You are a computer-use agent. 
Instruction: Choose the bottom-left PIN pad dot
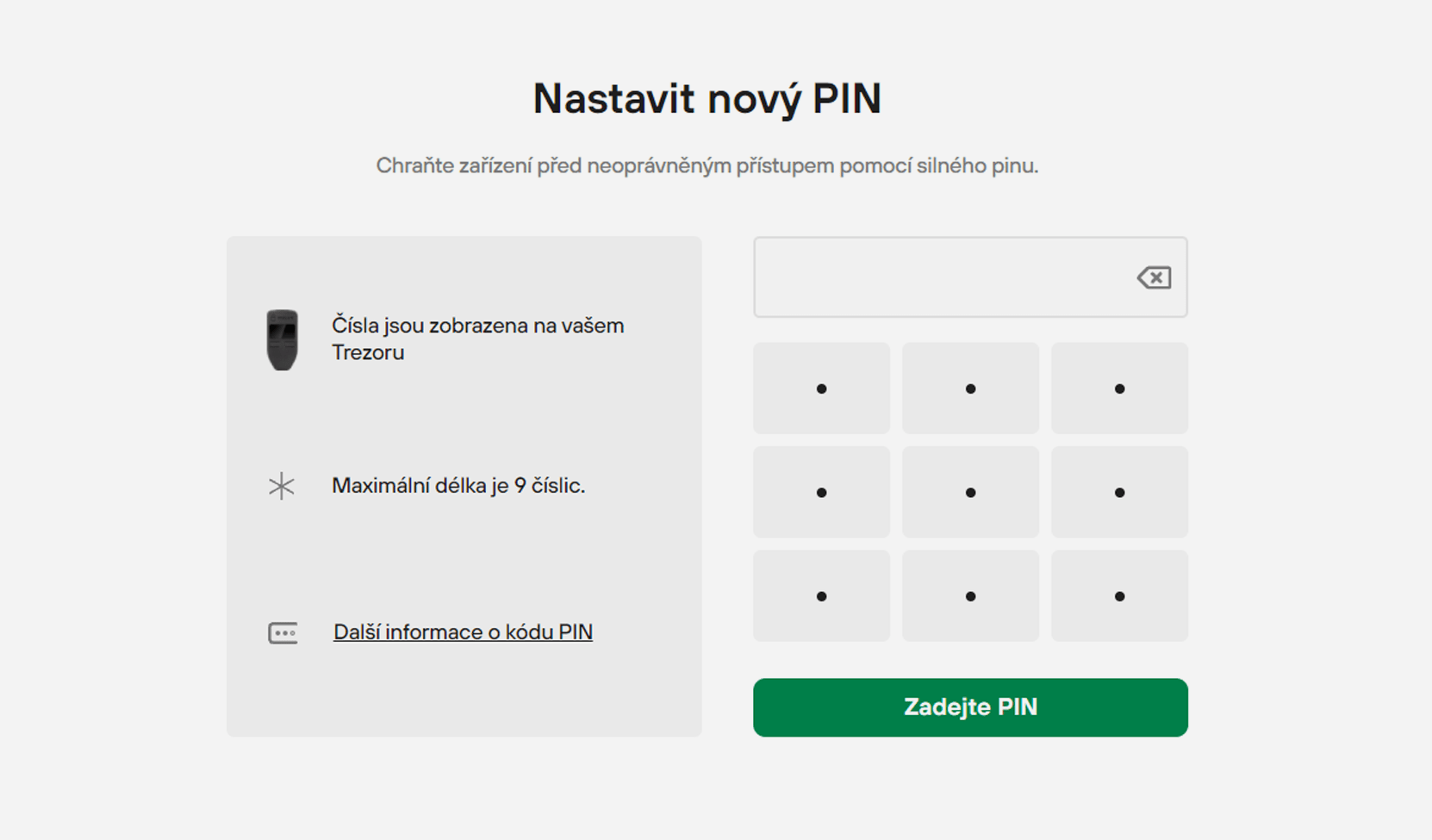821,596
